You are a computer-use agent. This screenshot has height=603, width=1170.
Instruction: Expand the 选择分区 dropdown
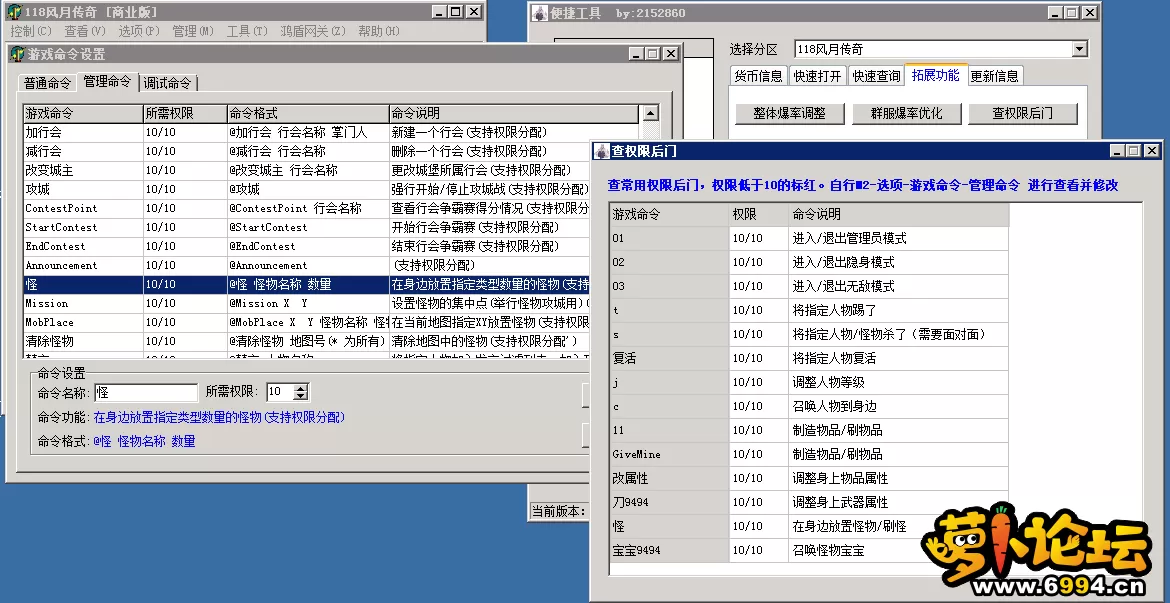(x=1080, y=49)
